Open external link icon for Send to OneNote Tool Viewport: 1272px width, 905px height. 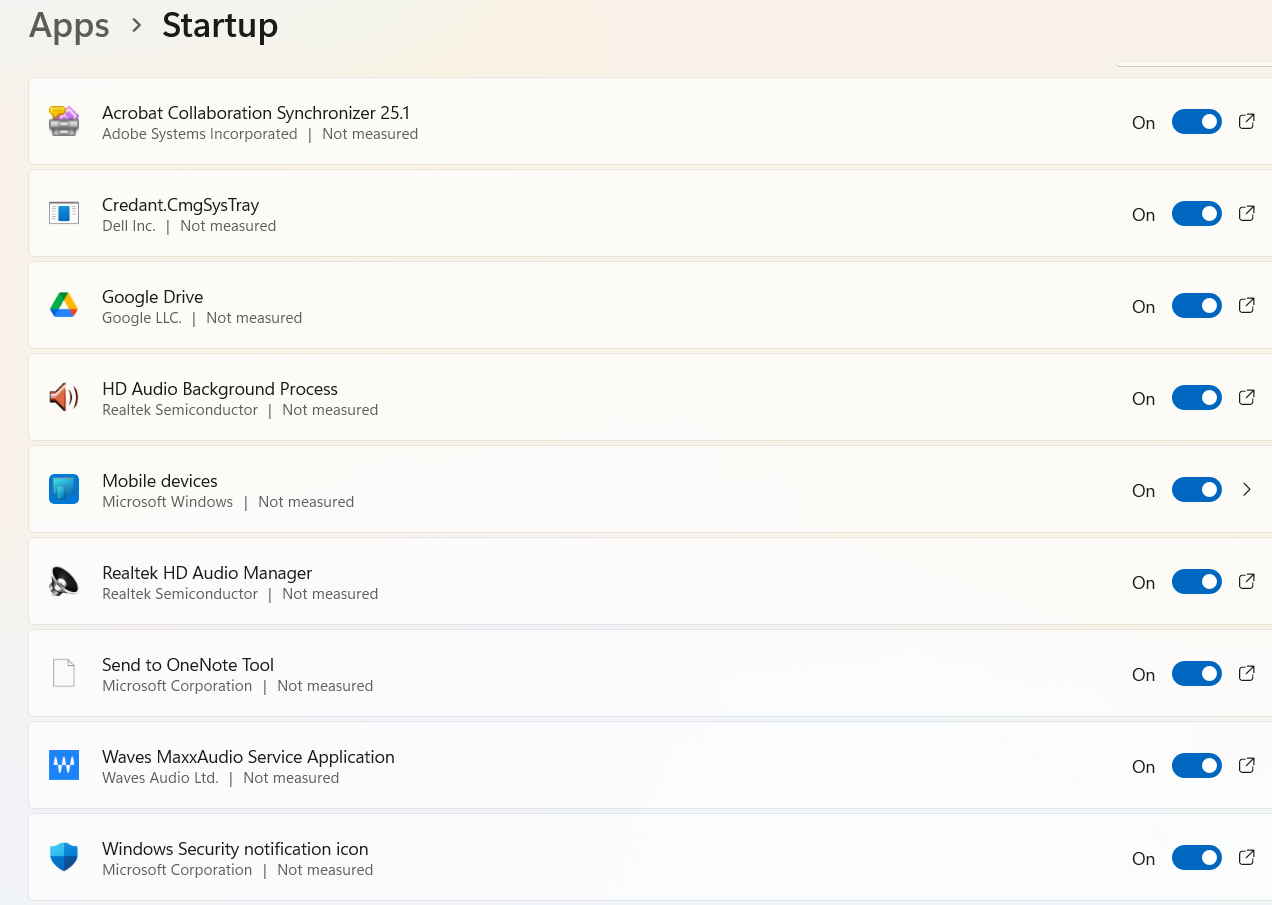click(1247, 673)
